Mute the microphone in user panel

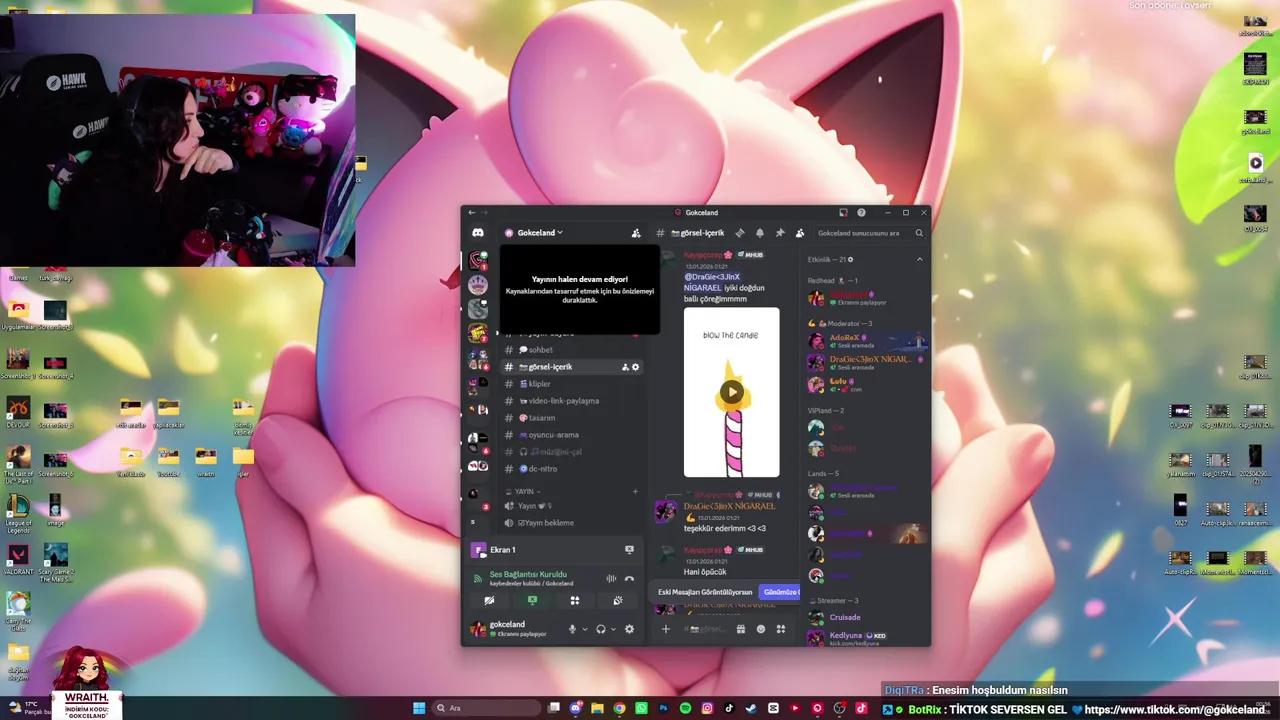(x=573, y=629)
